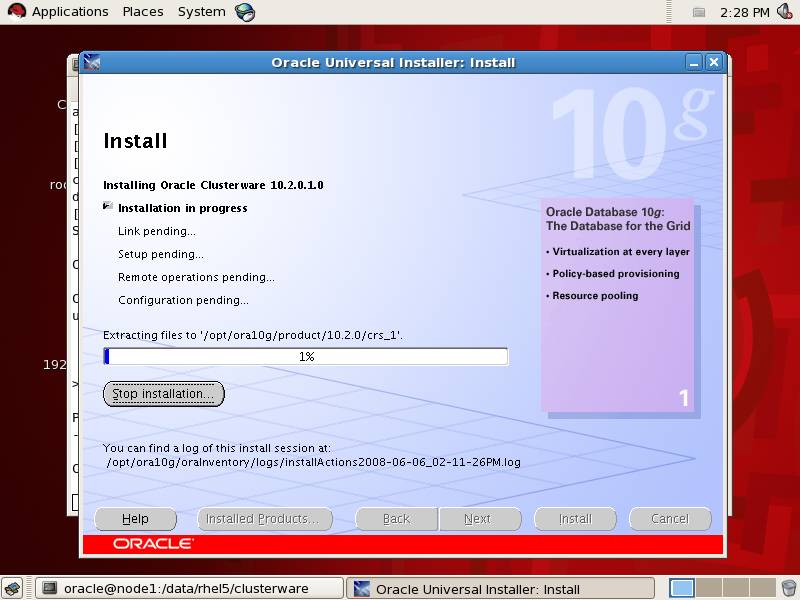
Task: Click 'Virtualization at every layer' bullet
Action: pos(620,252)
